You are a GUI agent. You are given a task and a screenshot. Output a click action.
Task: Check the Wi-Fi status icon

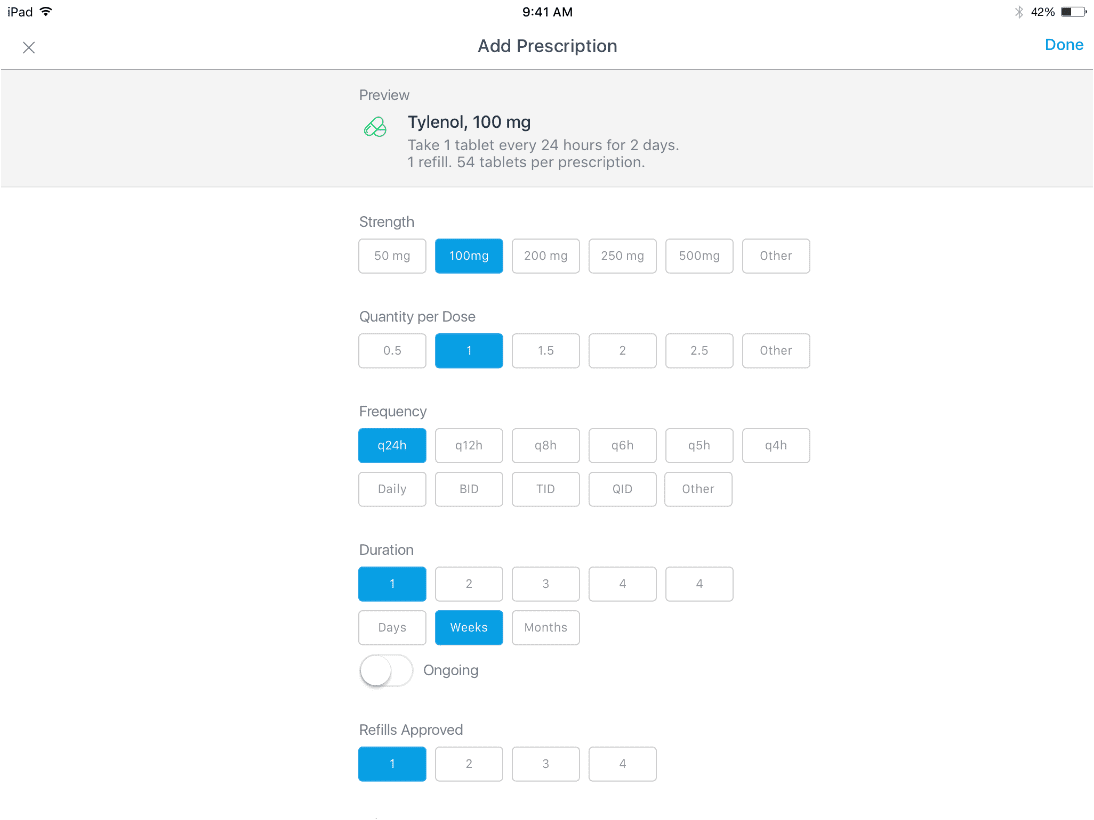coord(46,12)
